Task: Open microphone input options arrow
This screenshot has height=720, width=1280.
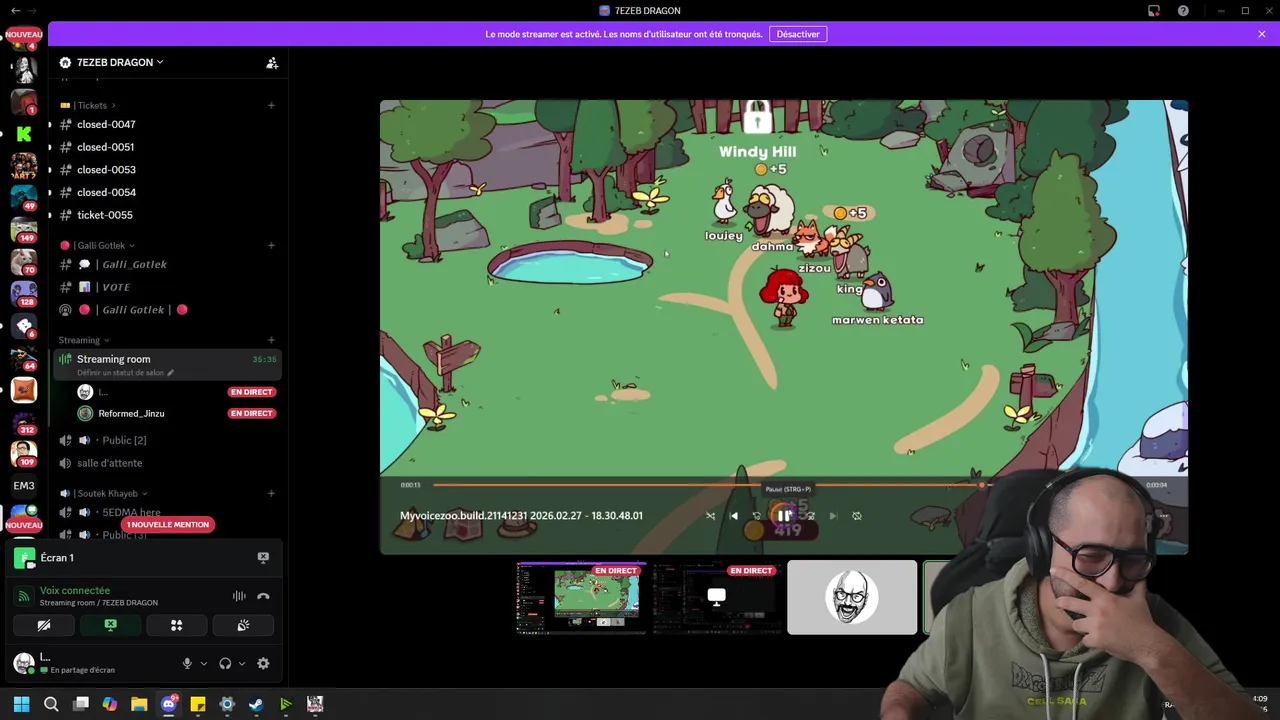Action: [x=203, y=663]
